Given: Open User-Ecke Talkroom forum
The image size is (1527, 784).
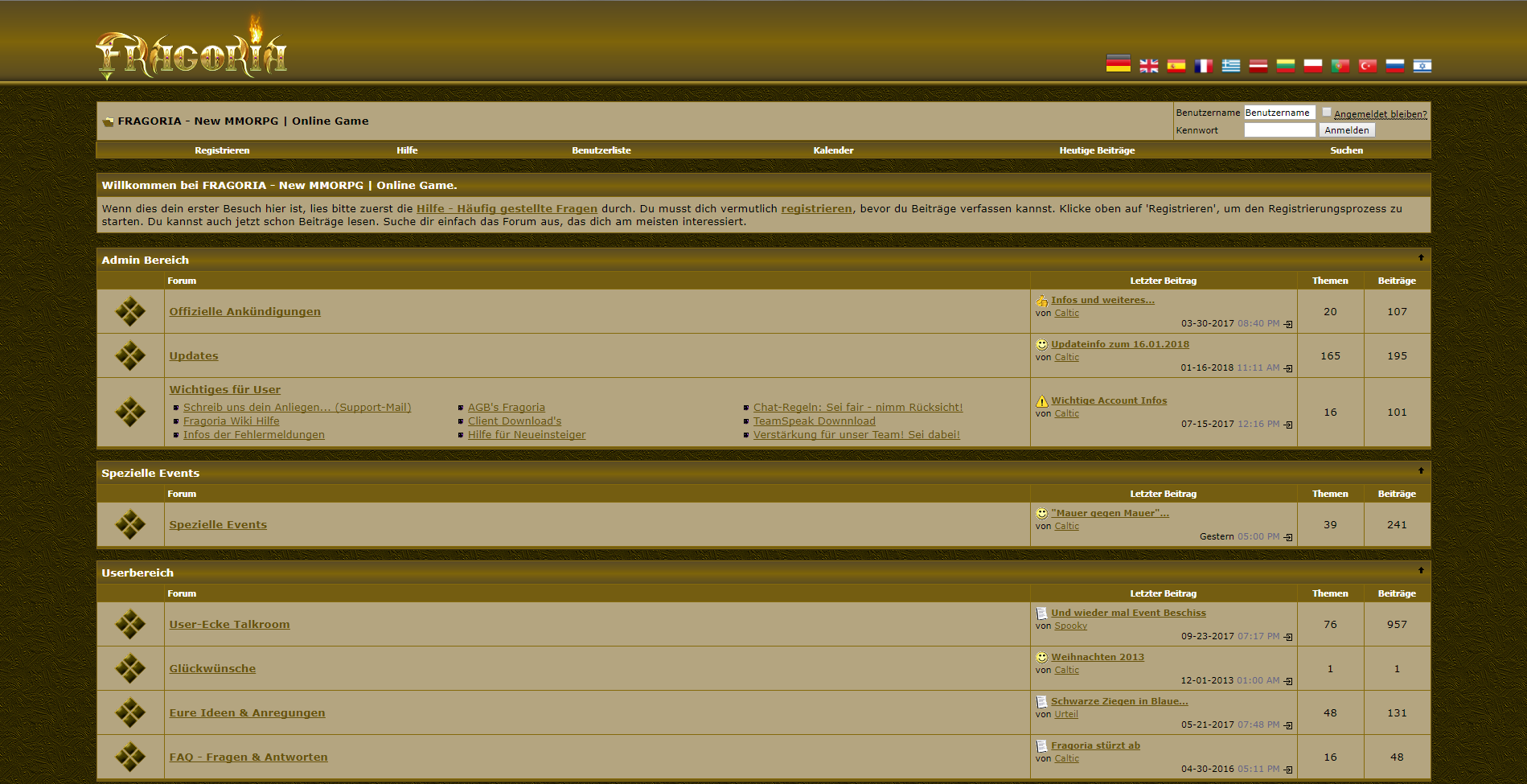Looking at the screenshot, I should pyautogui.click(x=229, y=625).
